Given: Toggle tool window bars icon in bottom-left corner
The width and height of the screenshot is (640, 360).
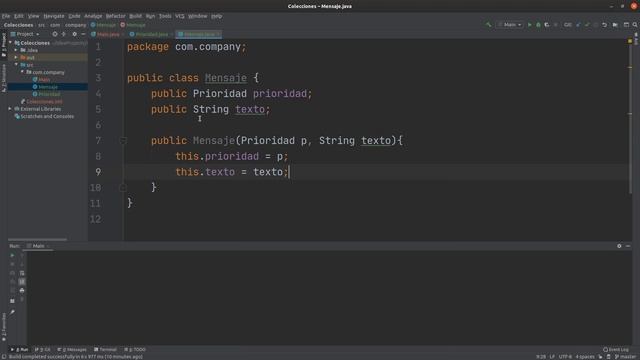Looking at the screenshot, I should click(x=4, y=357).
